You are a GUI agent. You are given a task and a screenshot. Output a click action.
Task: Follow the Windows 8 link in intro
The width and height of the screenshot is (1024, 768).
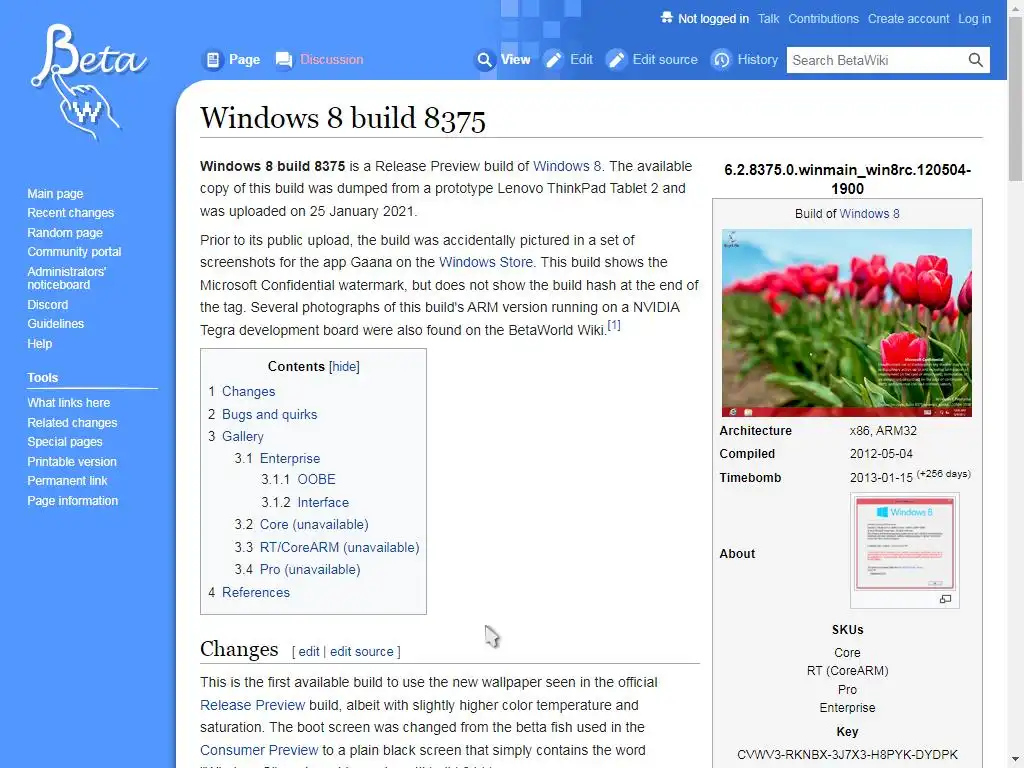(x=567, y=166)
